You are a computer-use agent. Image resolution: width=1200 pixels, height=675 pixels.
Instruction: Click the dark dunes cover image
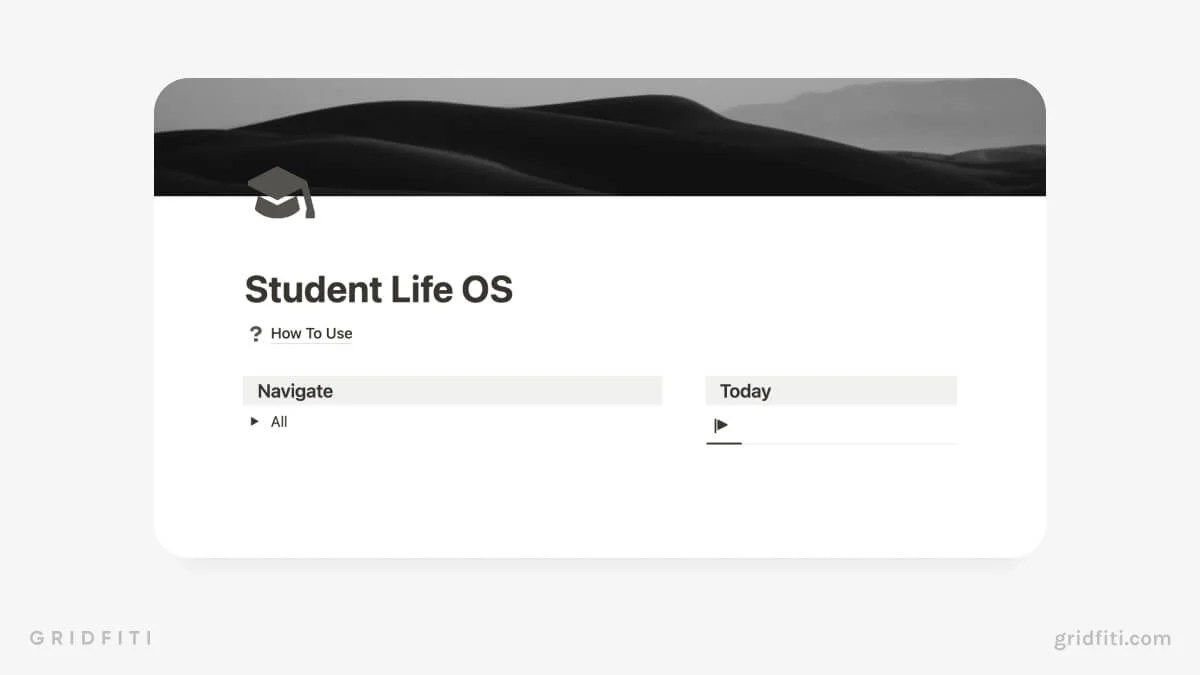[x=600, y=137]
